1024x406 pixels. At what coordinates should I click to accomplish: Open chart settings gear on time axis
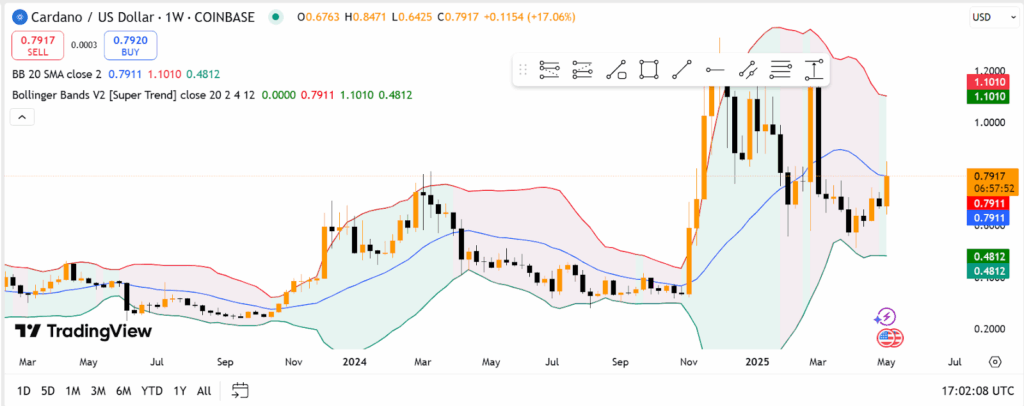(x=995, y=362)
